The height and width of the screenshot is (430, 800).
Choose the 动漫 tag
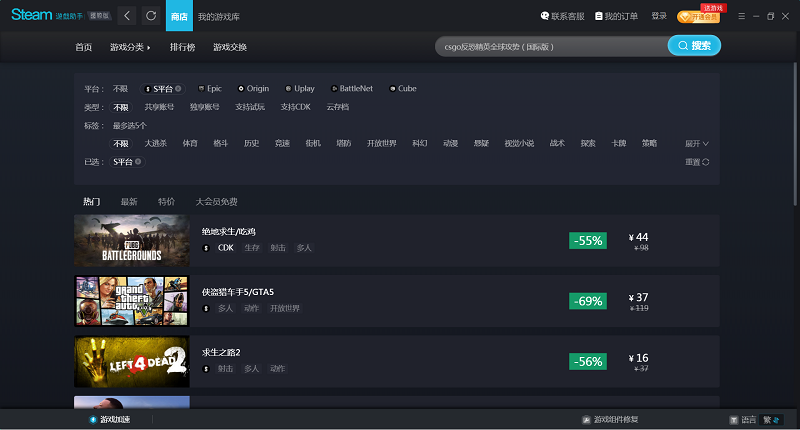[451, 144]
